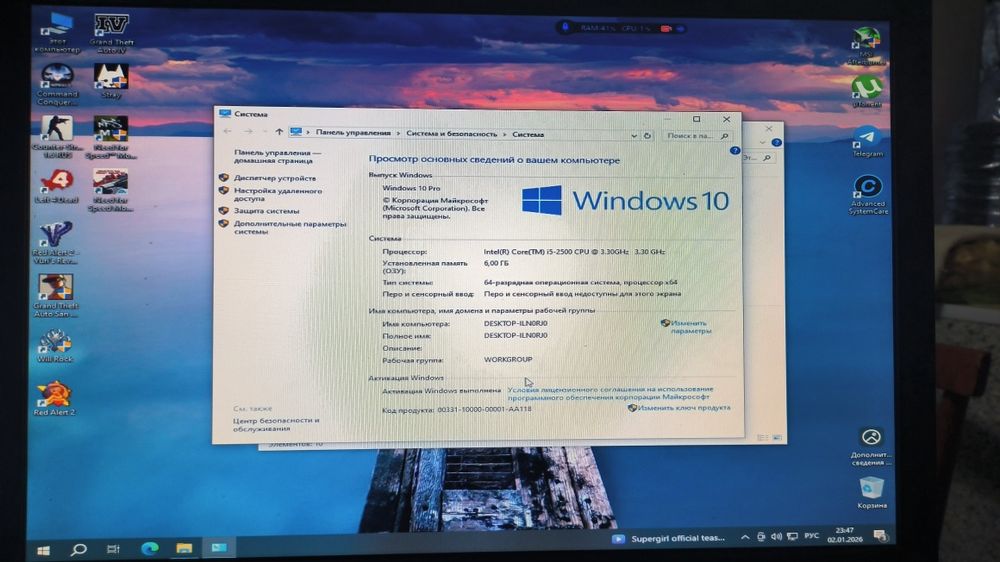
Task: Open File Explorer from taskbar
Action: pyautogui.click(x=184, y=548)
